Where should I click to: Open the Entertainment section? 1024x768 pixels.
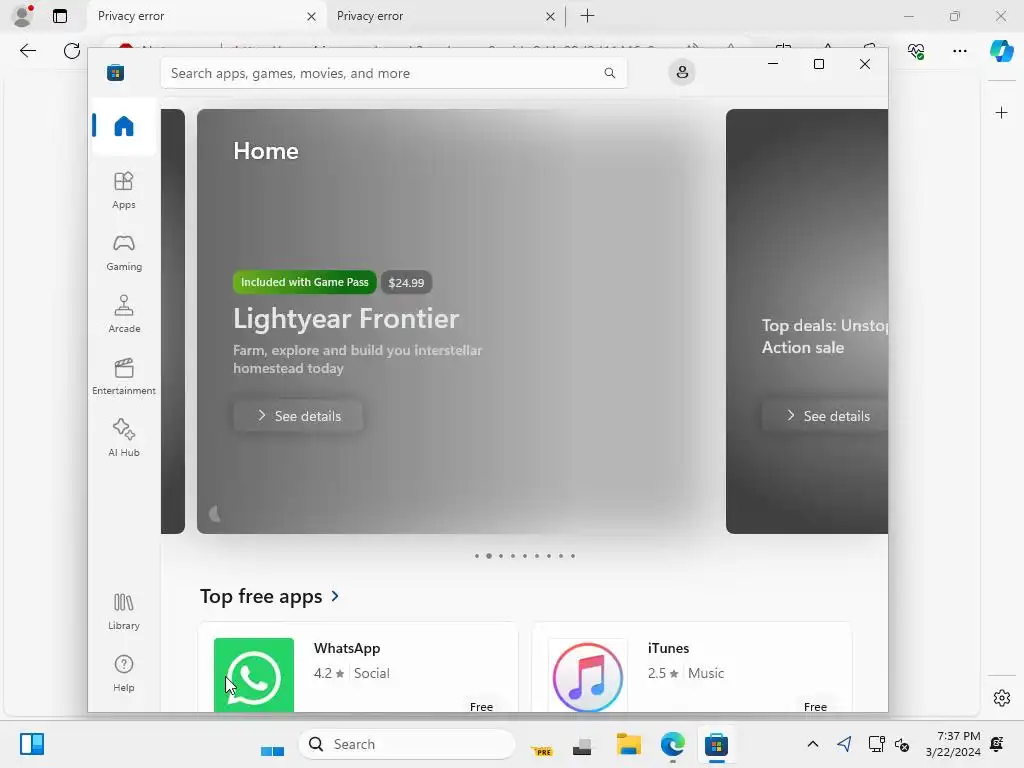[123, 376]
